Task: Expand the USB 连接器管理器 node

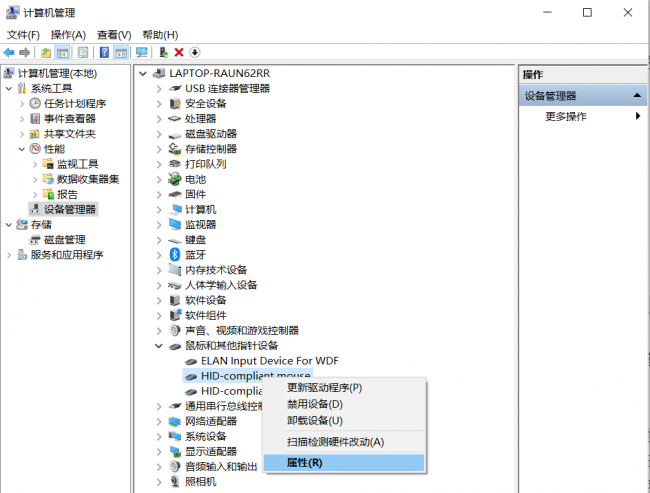Action: [159, 88]
